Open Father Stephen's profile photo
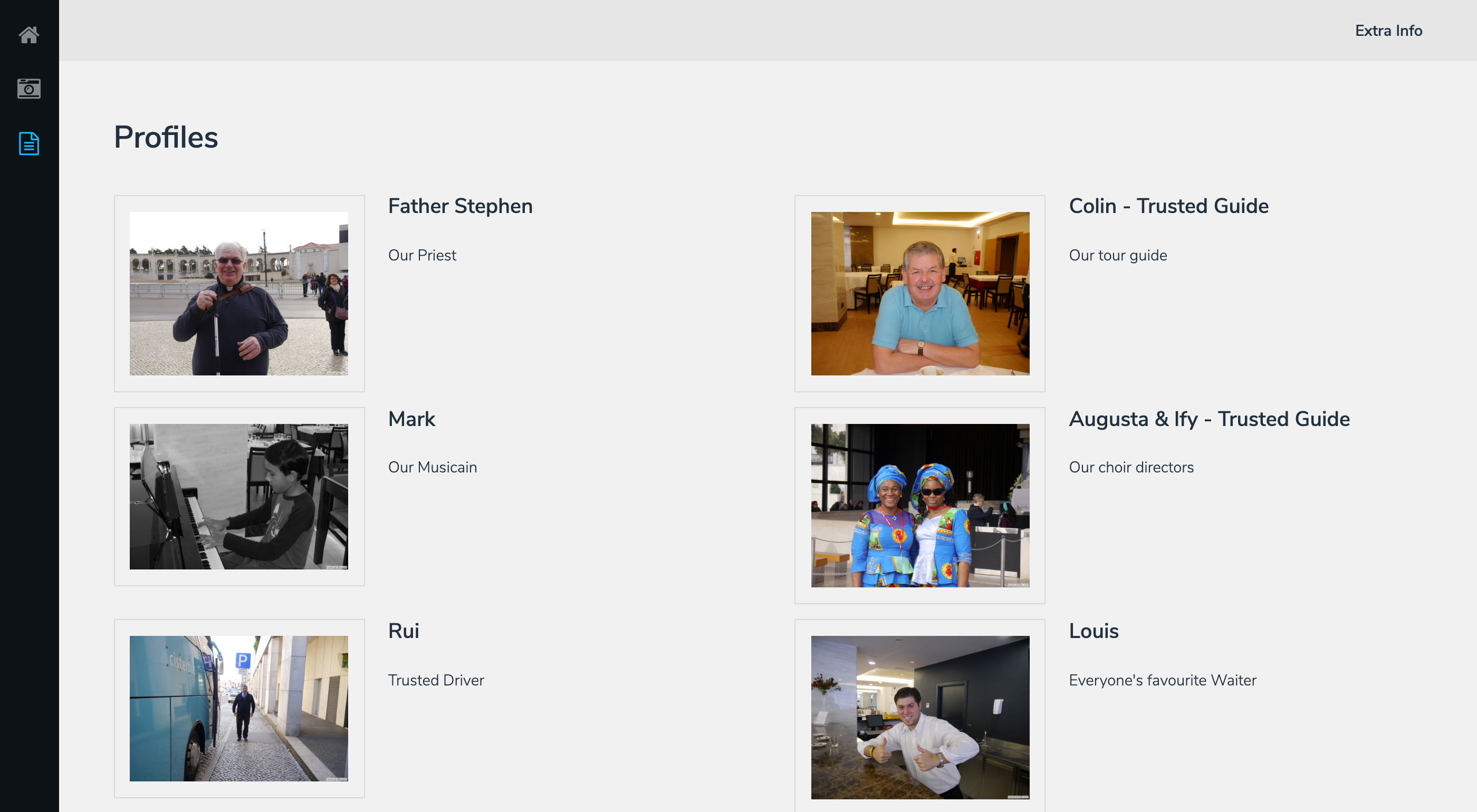Image resolution: width=1477 pixels, height=812 pixels. (x=238, y=293)
